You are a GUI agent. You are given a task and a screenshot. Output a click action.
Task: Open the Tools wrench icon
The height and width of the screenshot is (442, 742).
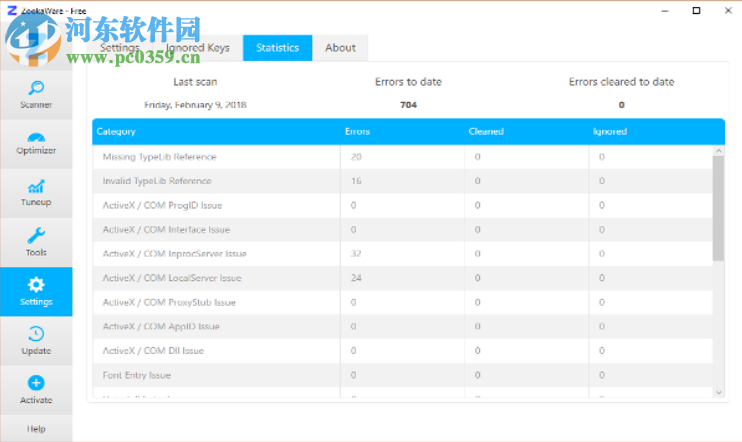click(x=36, y=235)
